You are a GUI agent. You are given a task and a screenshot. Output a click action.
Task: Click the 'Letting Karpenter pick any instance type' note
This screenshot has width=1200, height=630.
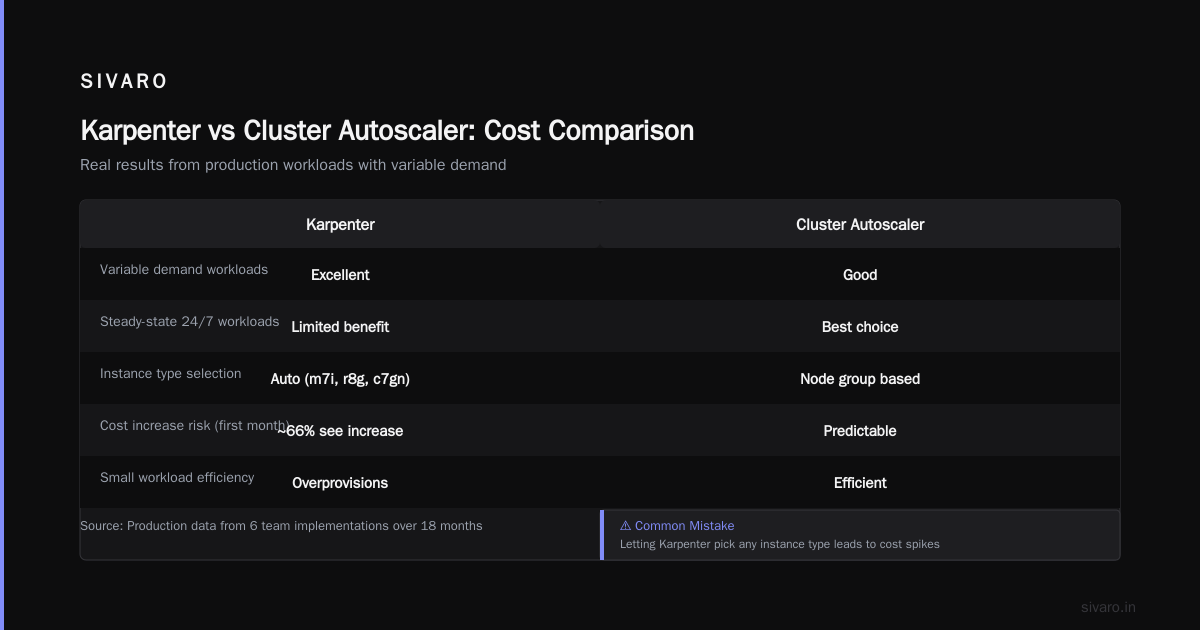click(780, 545)
